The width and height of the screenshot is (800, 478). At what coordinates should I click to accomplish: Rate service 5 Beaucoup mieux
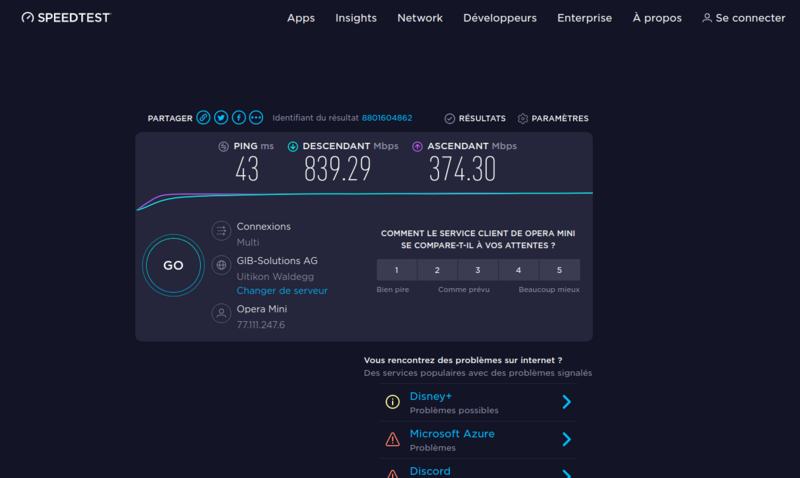tap(560, 270)
